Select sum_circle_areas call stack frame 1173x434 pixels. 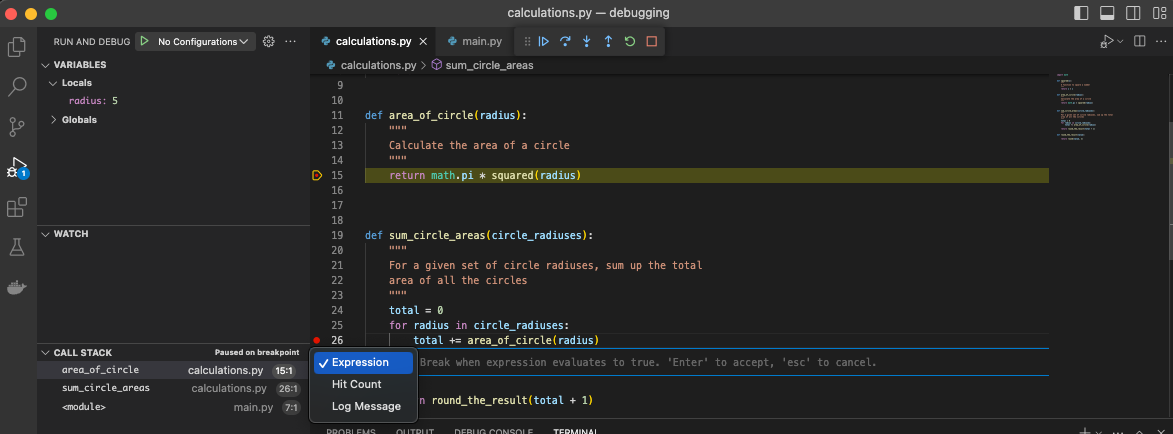174,388
